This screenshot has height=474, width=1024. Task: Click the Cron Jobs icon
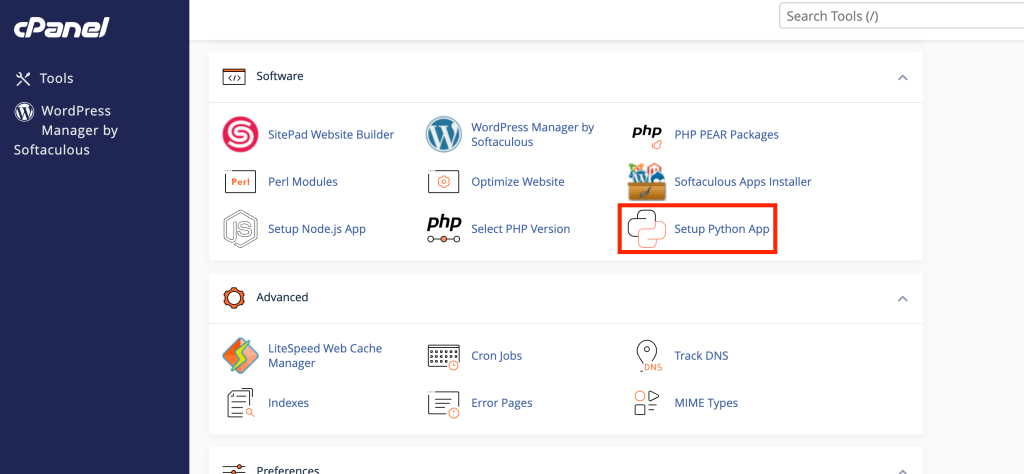[443, 356]
